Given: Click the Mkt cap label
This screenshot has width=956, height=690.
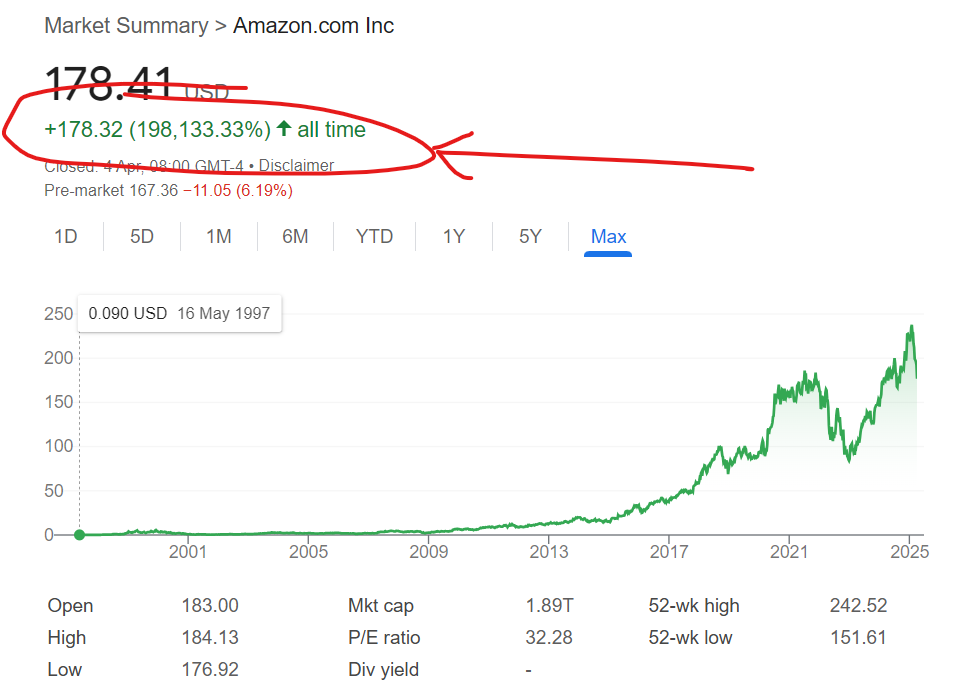Looking at the screenshot, I should coord(380,606).
